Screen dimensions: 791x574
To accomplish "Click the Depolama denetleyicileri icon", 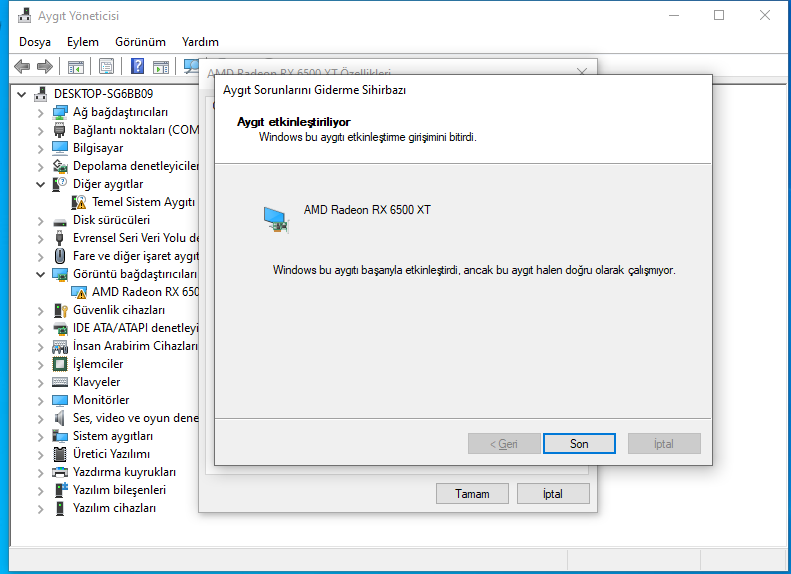I will [60, 166].
